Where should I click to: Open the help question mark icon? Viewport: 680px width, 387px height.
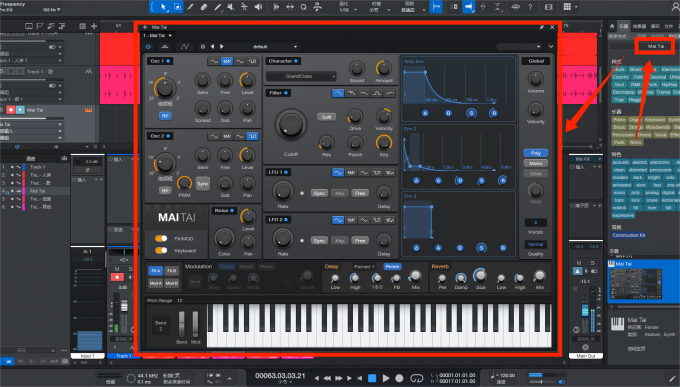530,7
